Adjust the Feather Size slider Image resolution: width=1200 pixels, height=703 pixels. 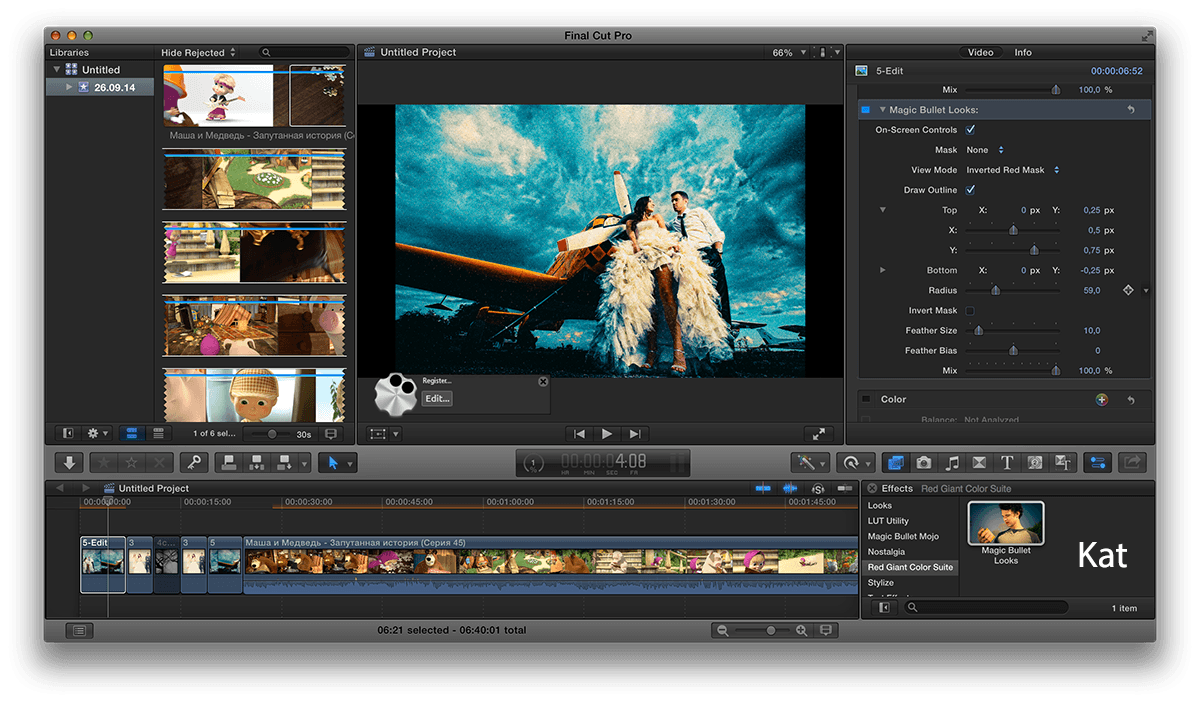click(x=978, y=330)
